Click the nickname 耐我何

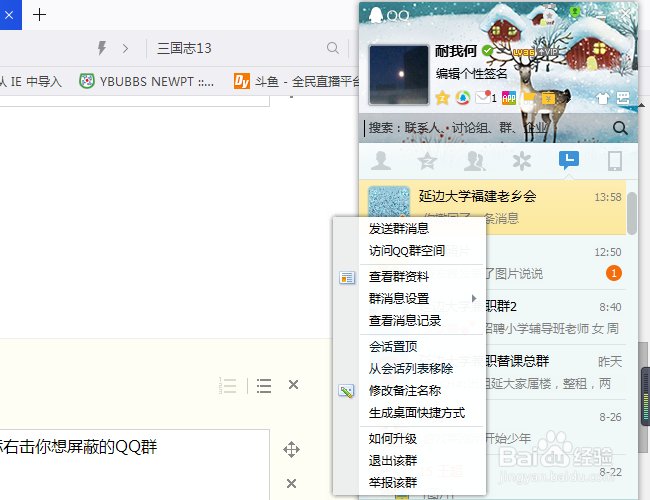[x=456, y=51]
